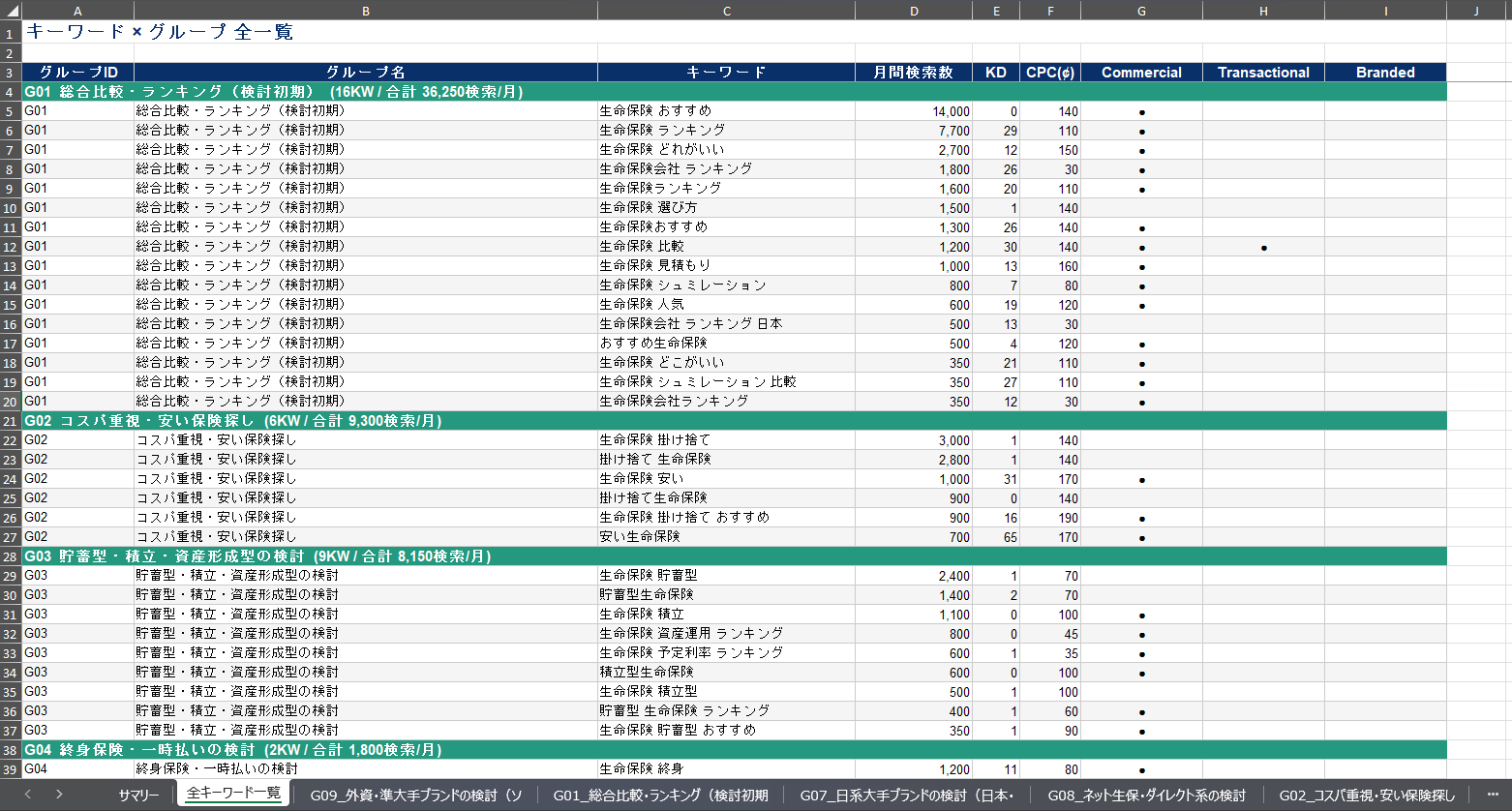Go to the G02_コスパ重視・安い保険探し sheet tab
The width and height of the screenshot is (1512, 811).
[x=1366, y=795]
